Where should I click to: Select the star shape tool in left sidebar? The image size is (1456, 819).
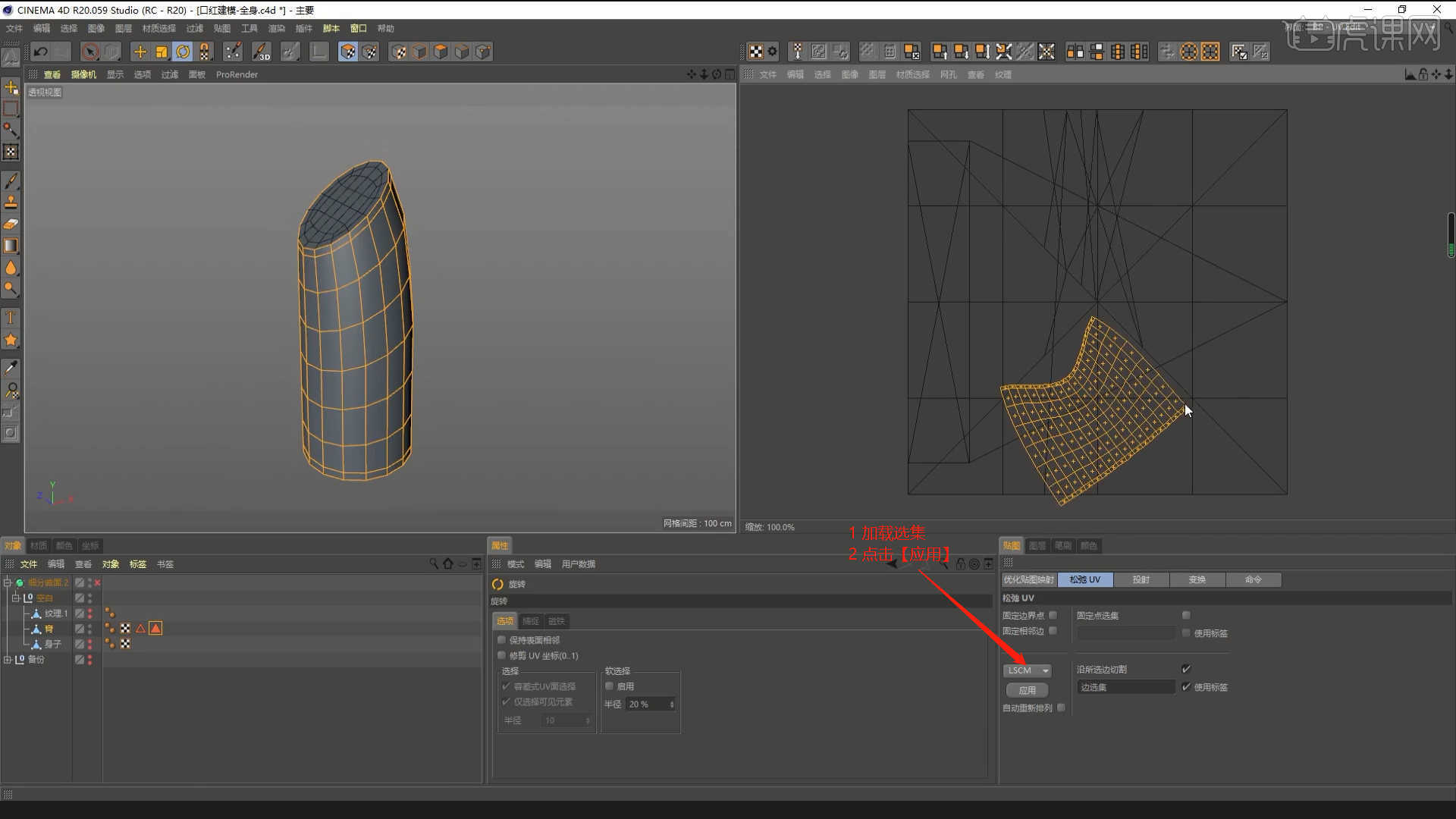11,340
